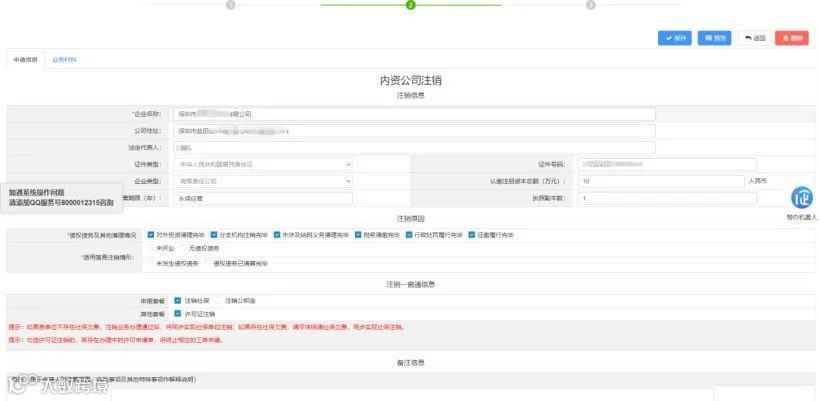The height and width of the screenshot is (401, 820).
Task: Check the 注销公积金 checkbox
Action: pos(219,301)
